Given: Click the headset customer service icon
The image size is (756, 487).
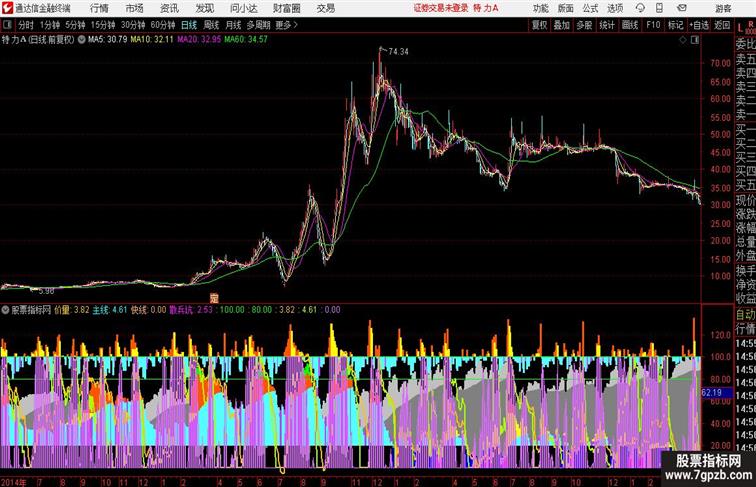Looking at the screenshot, I should (640, 8).
